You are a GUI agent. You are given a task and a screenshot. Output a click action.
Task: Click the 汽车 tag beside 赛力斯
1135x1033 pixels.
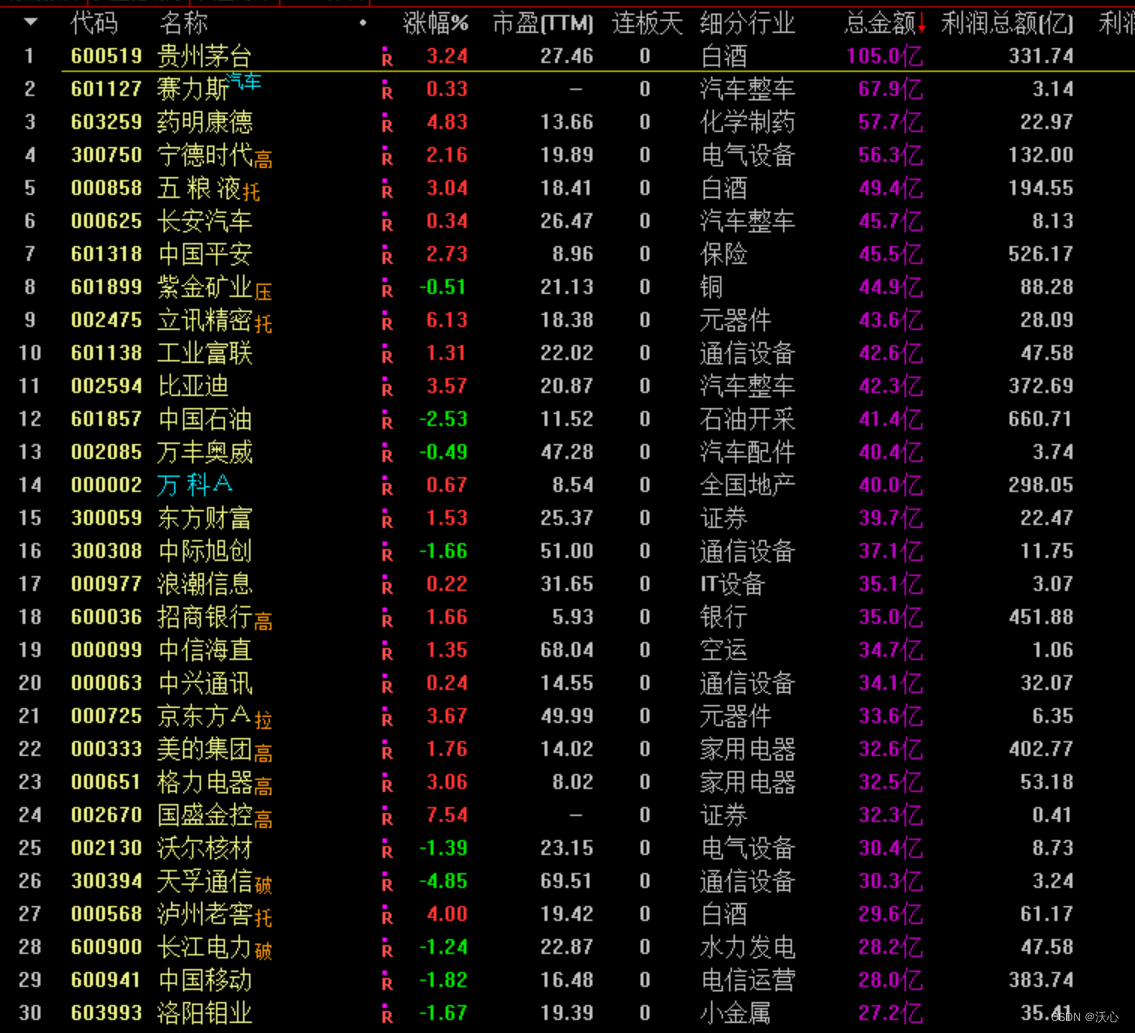(x=243, y=82)
